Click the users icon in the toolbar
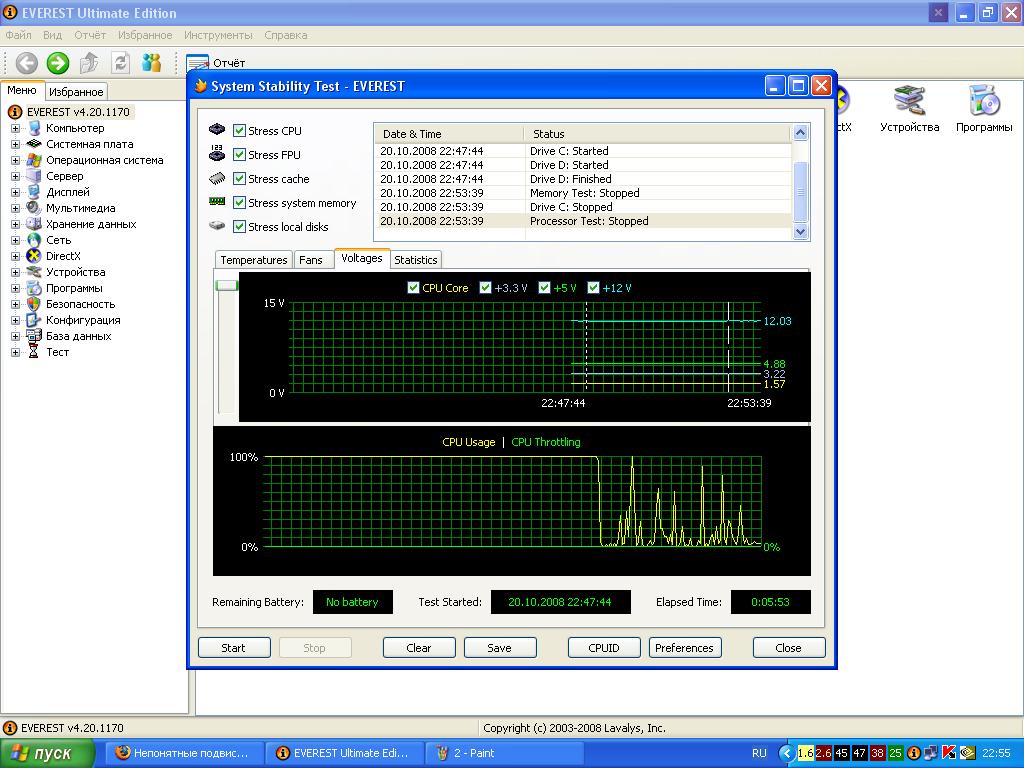This screenshot has height=768, width=1024. tap(152, 63)
